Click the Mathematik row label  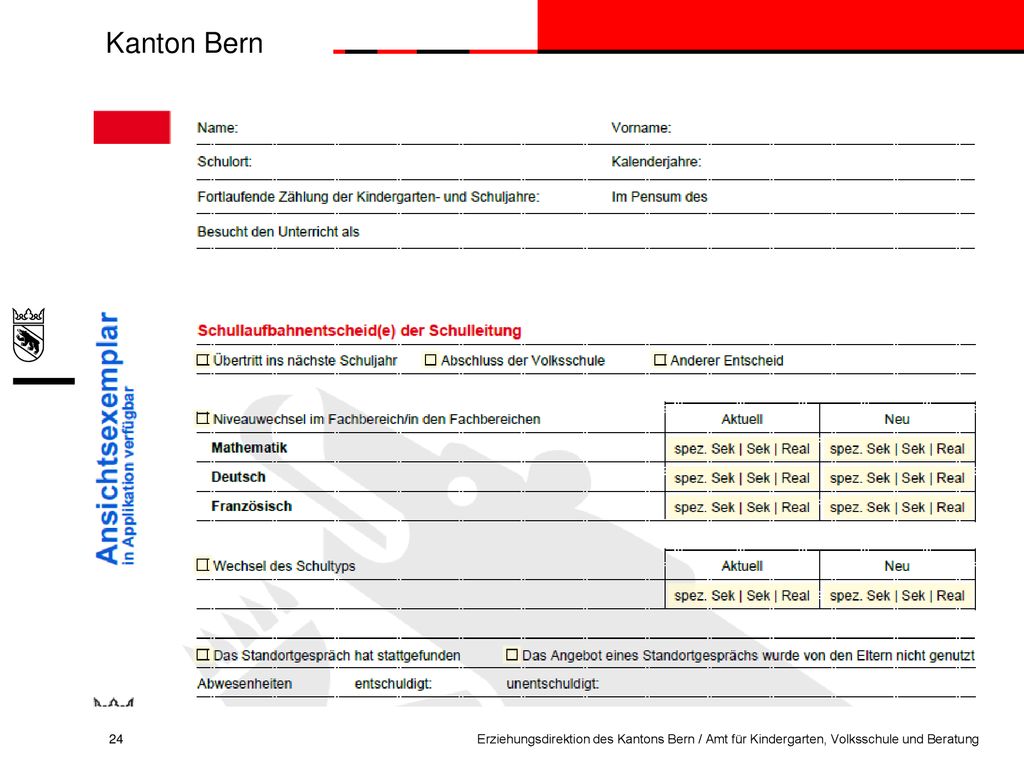(x=249, y=448)
